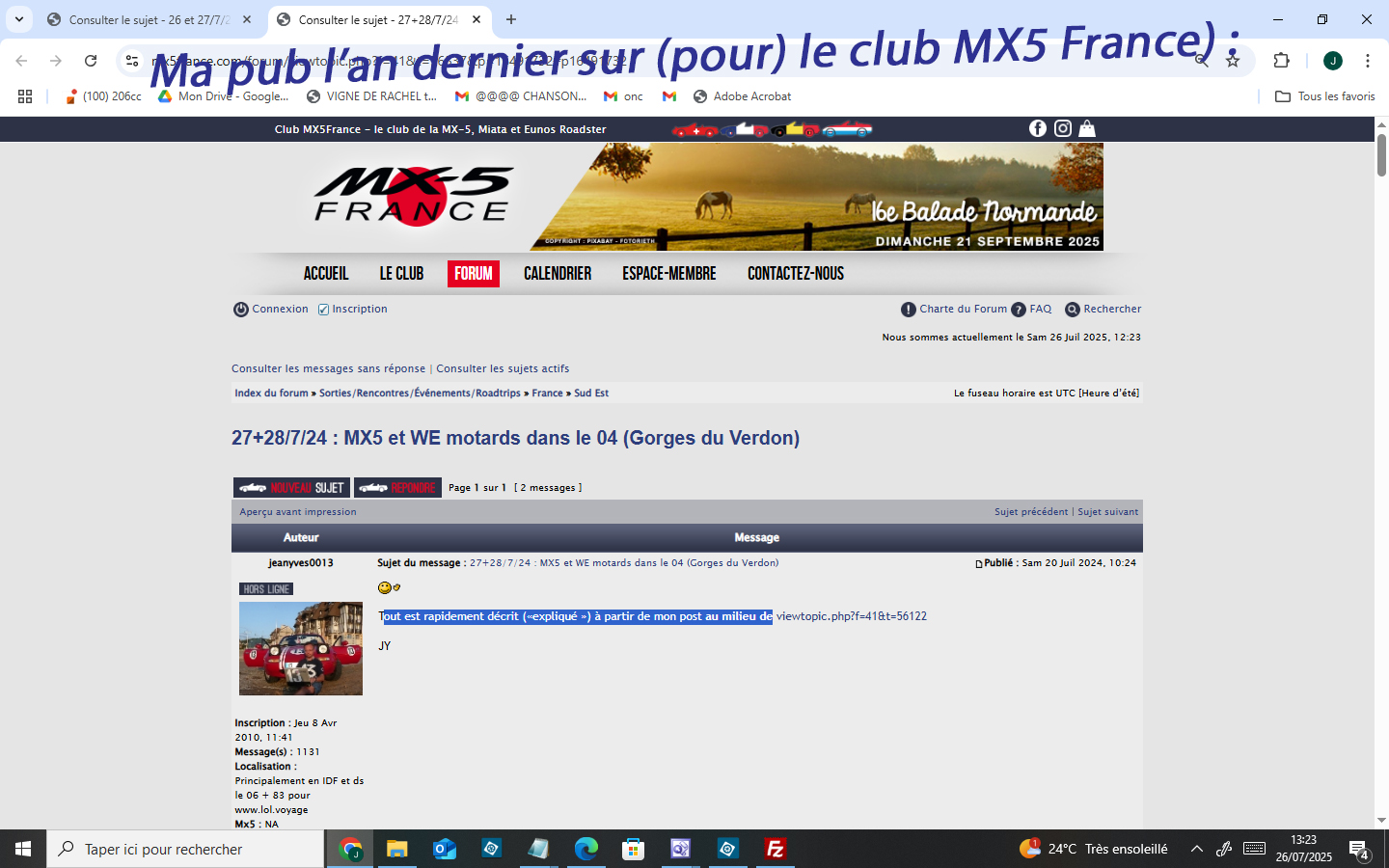The width and height of the screenshot is (1389, 868).
Task: Click the shopping bag icon in header
Action: (x=1087, y=128)
